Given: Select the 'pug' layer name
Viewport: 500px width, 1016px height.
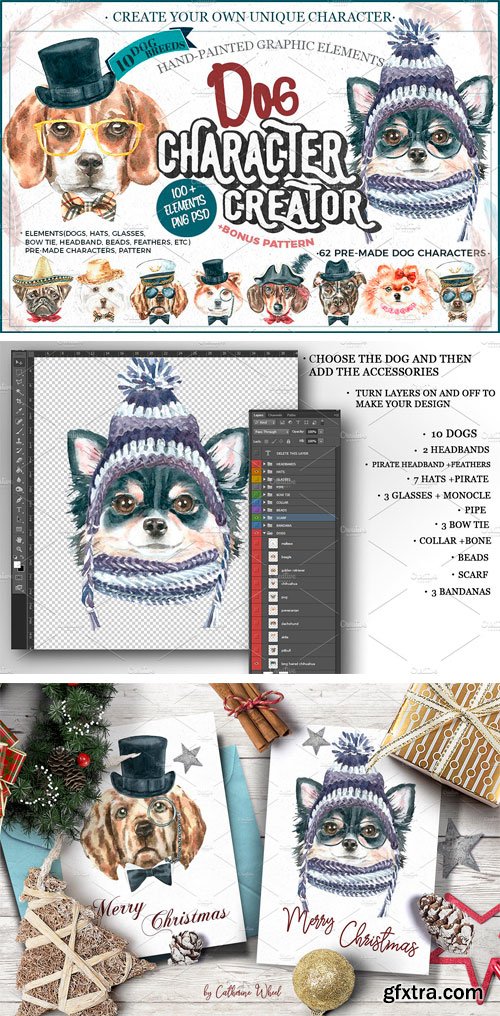Looking at the screenshot, I should (284, 597).
